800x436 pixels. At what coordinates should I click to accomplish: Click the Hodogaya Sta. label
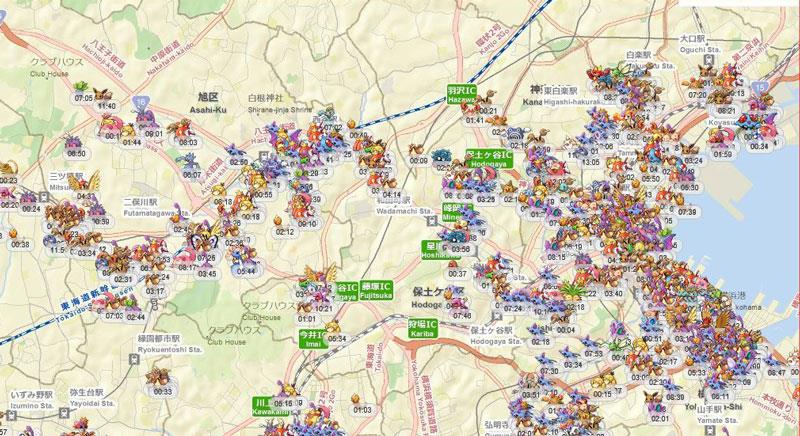pyautogui.click(x=496, y=342)
